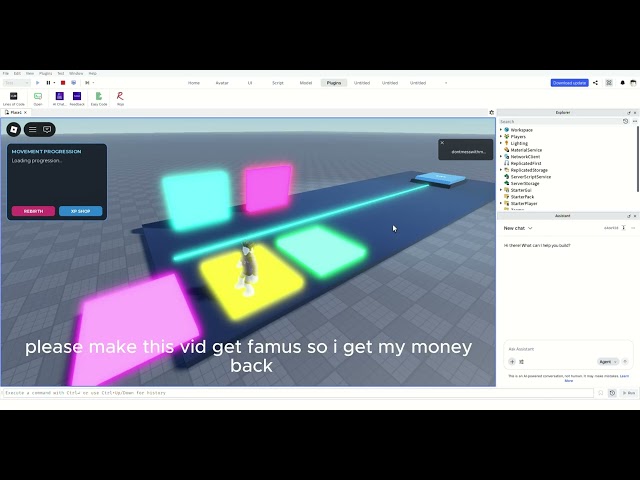The image size is (640, 480).
Task: Launch the AI Chat plugin
Action: [x=60, y=98]
